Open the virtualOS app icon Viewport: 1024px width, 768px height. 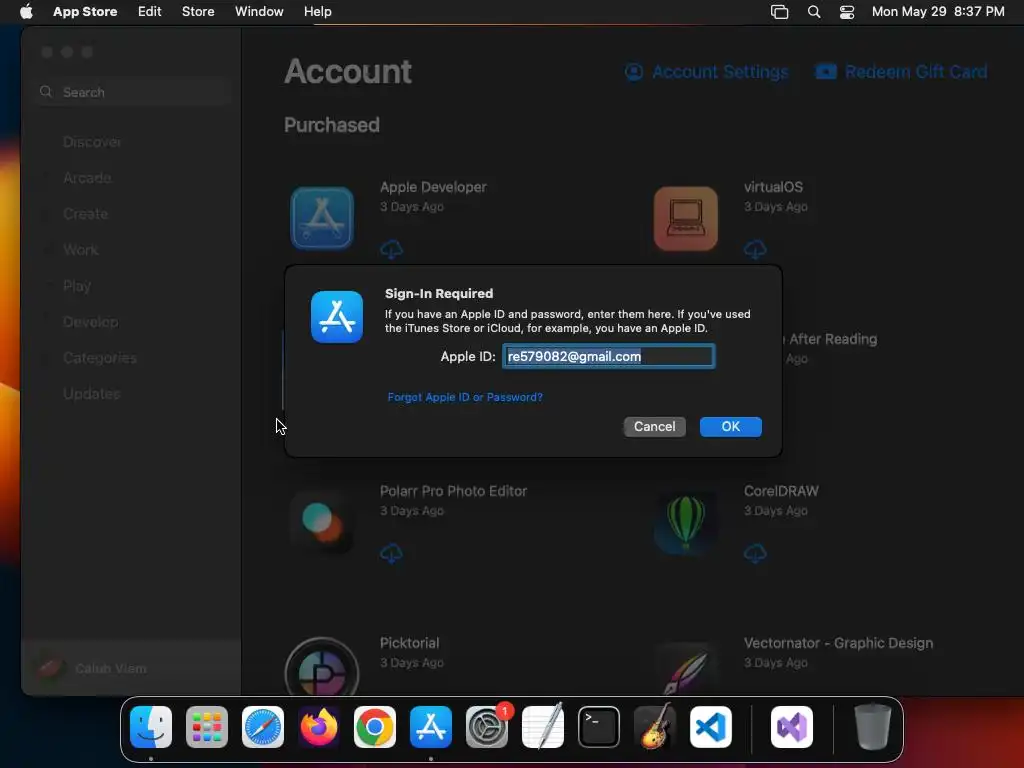[686, 219]
